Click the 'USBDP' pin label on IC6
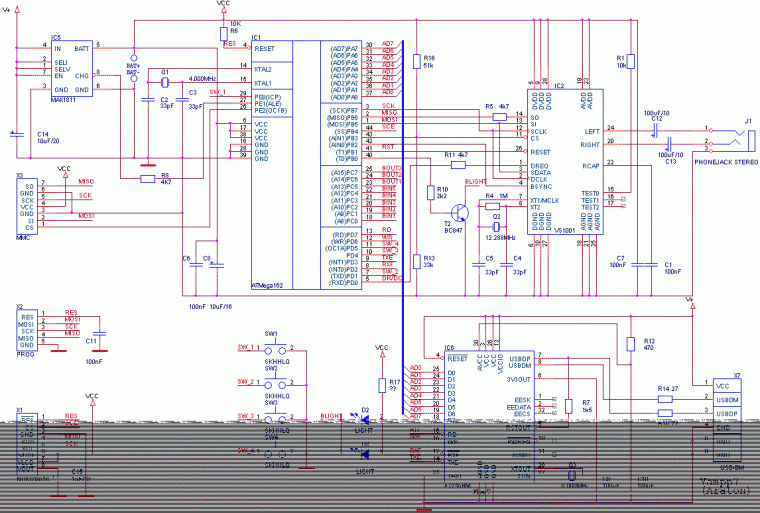 pos(520,359)
